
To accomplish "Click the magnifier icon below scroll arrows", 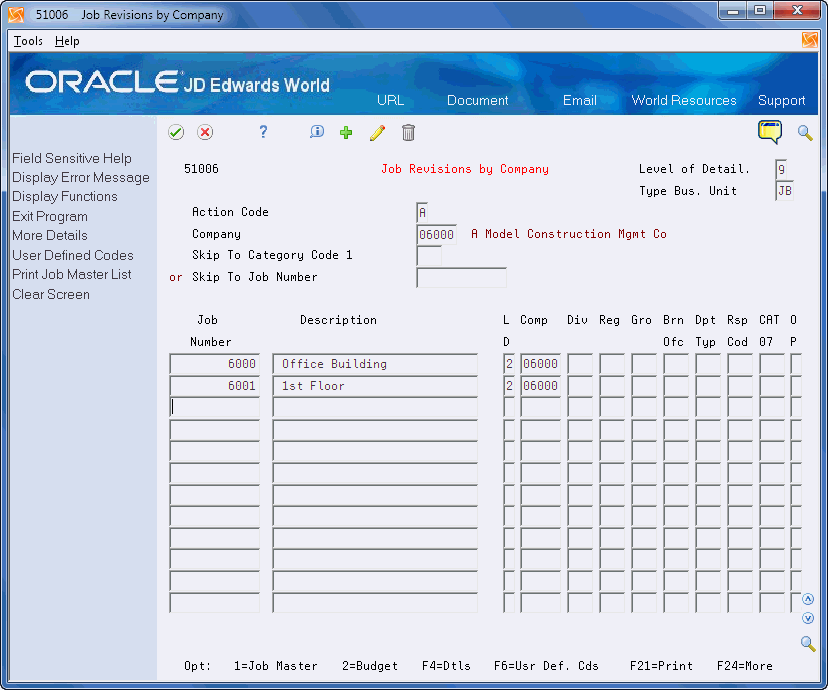I will coord(808,644).
